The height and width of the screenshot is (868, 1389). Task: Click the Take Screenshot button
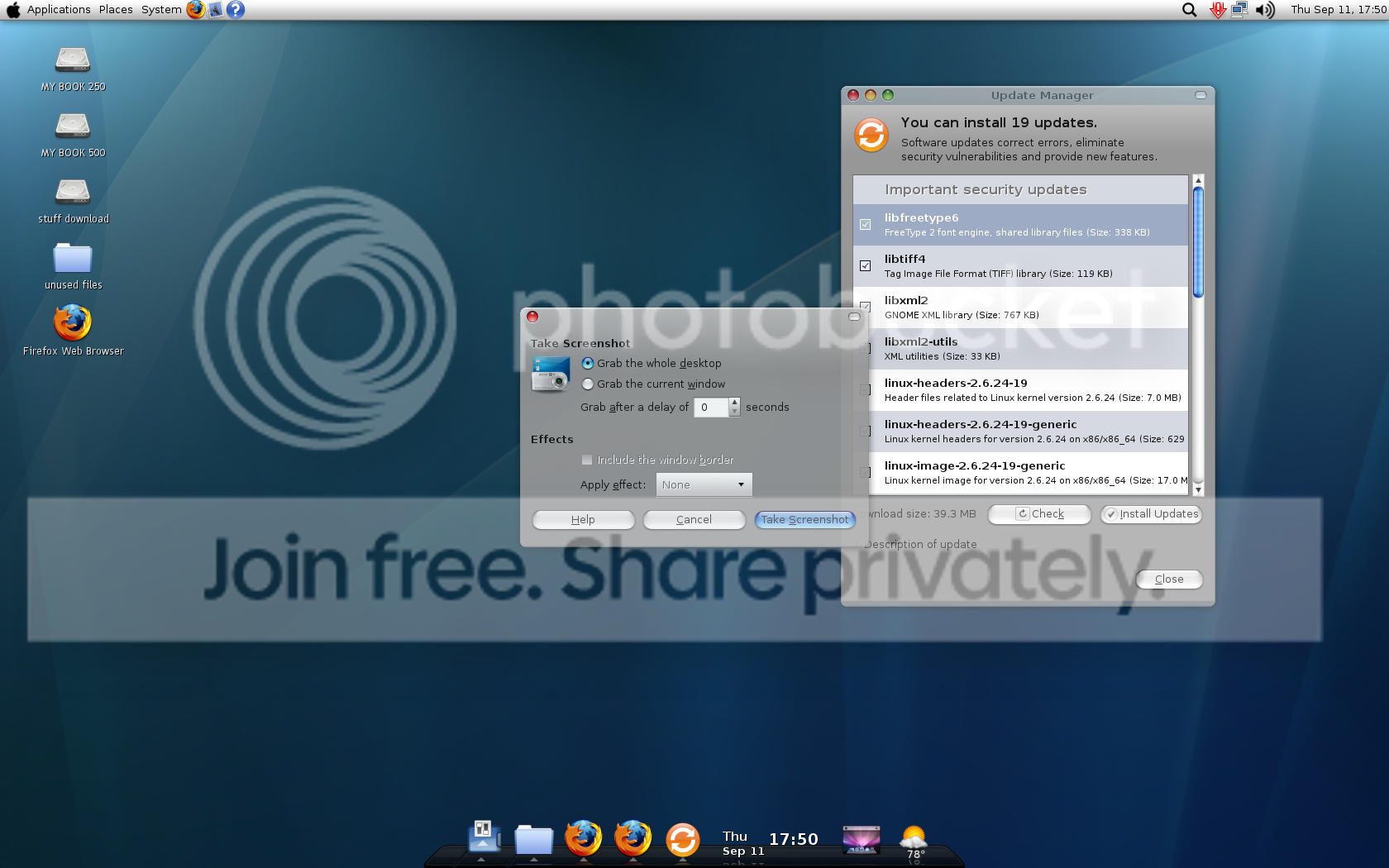(x=804, y=520)
